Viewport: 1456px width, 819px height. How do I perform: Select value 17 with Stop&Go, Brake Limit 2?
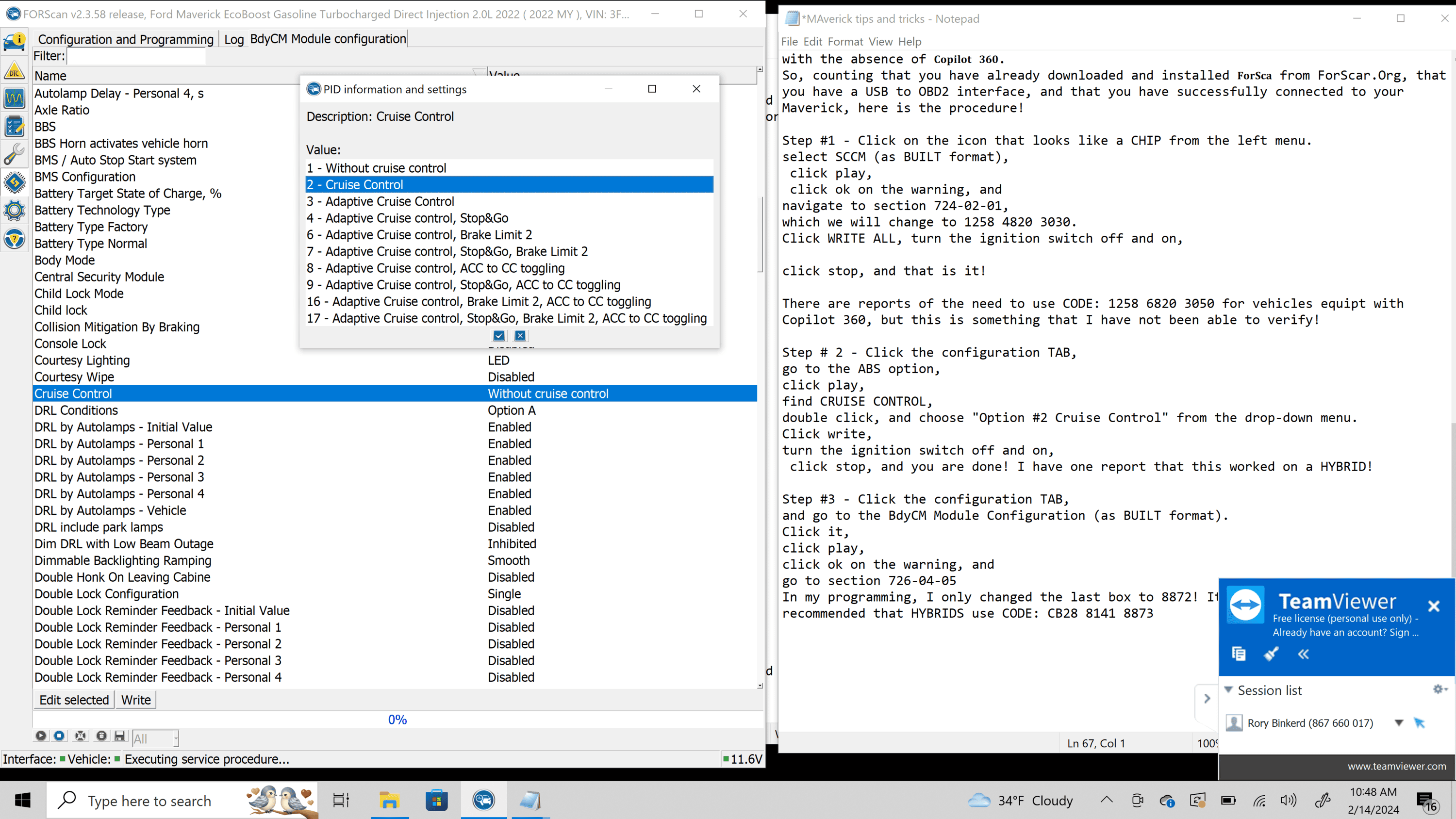pos(509,318)
